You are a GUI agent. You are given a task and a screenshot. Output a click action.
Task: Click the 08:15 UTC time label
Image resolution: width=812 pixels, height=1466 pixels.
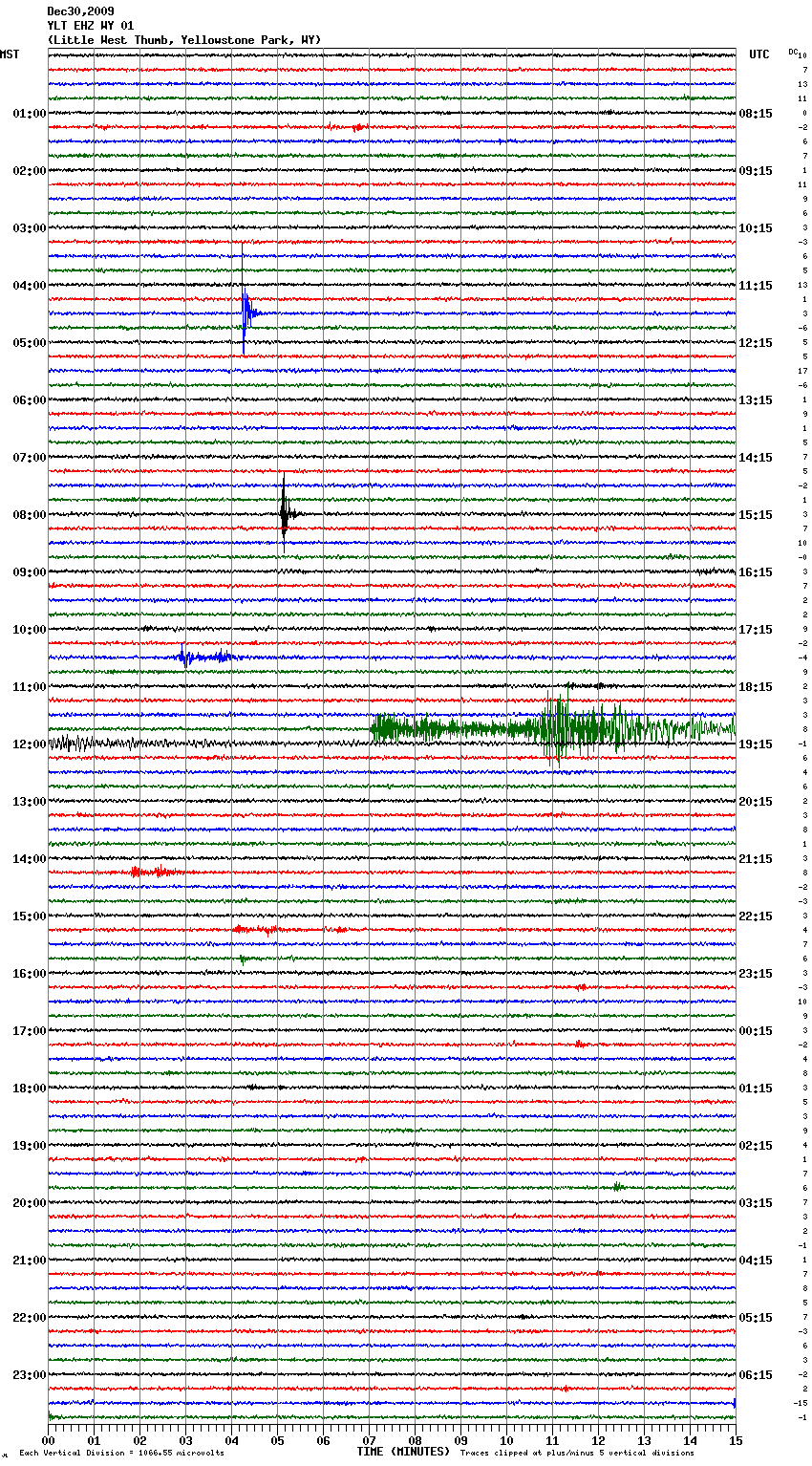coord(756,114)
